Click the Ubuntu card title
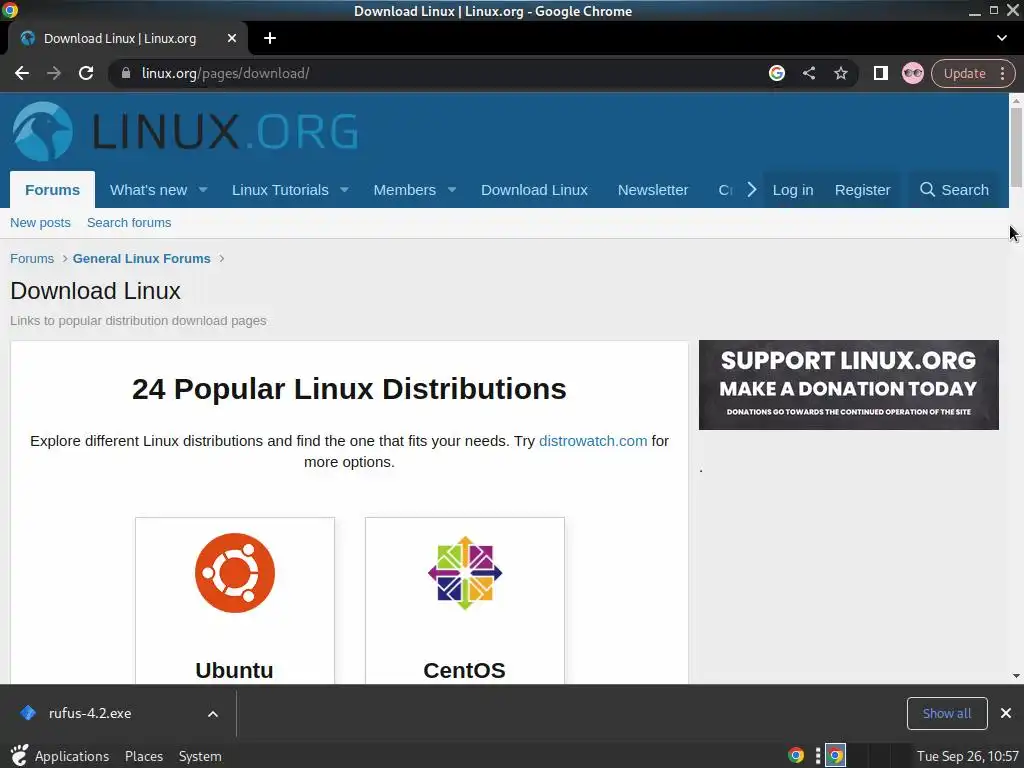 234,670
